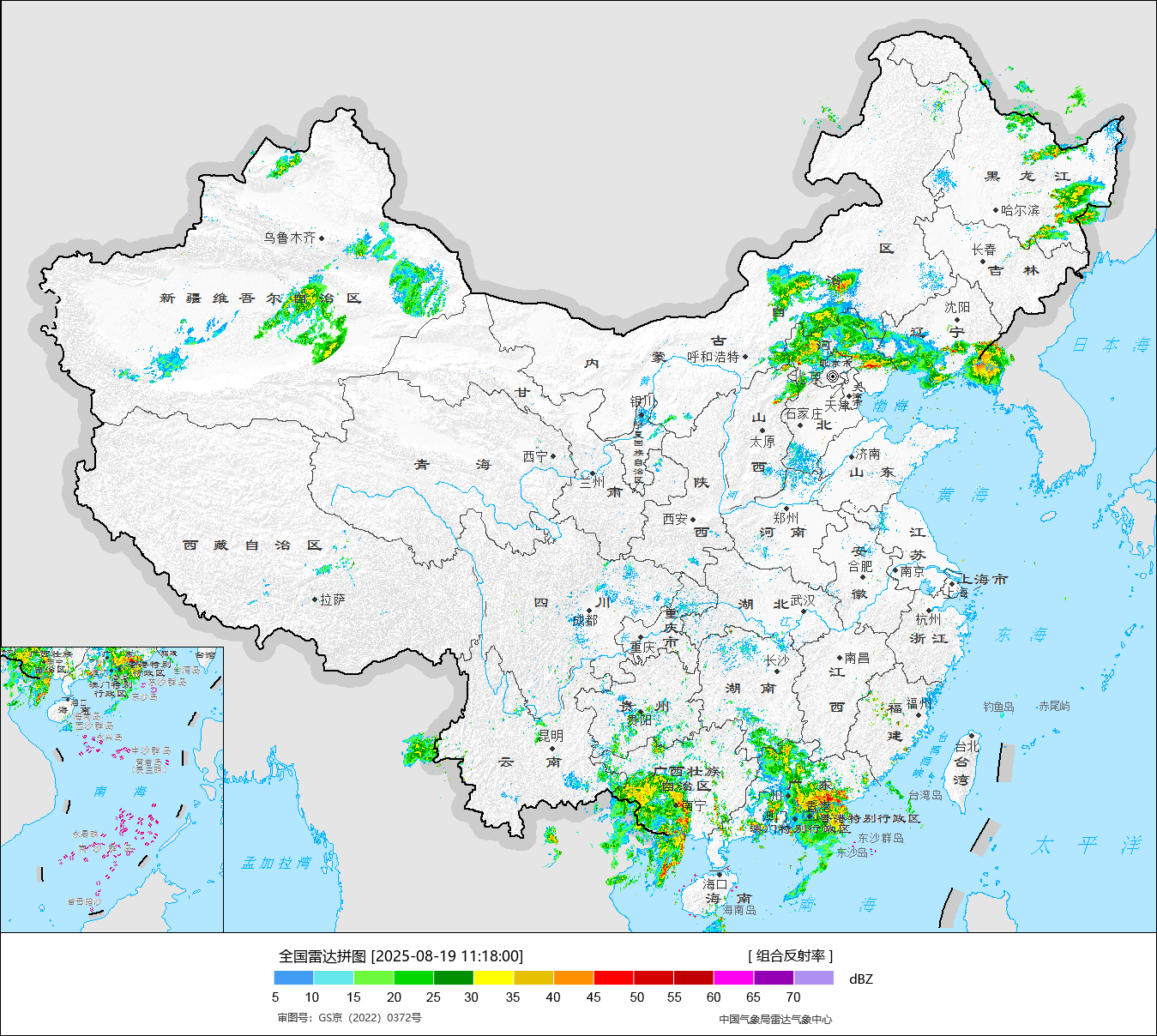Click the 组合反射率 product label
Screen dimensions: 1157x1036
click(790, 956)
